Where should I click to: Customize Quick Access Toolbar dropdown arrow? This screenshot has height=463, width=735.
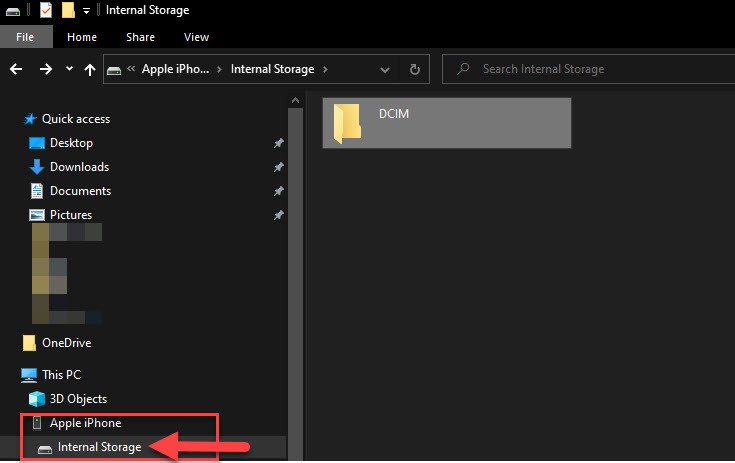coord(86,11)
